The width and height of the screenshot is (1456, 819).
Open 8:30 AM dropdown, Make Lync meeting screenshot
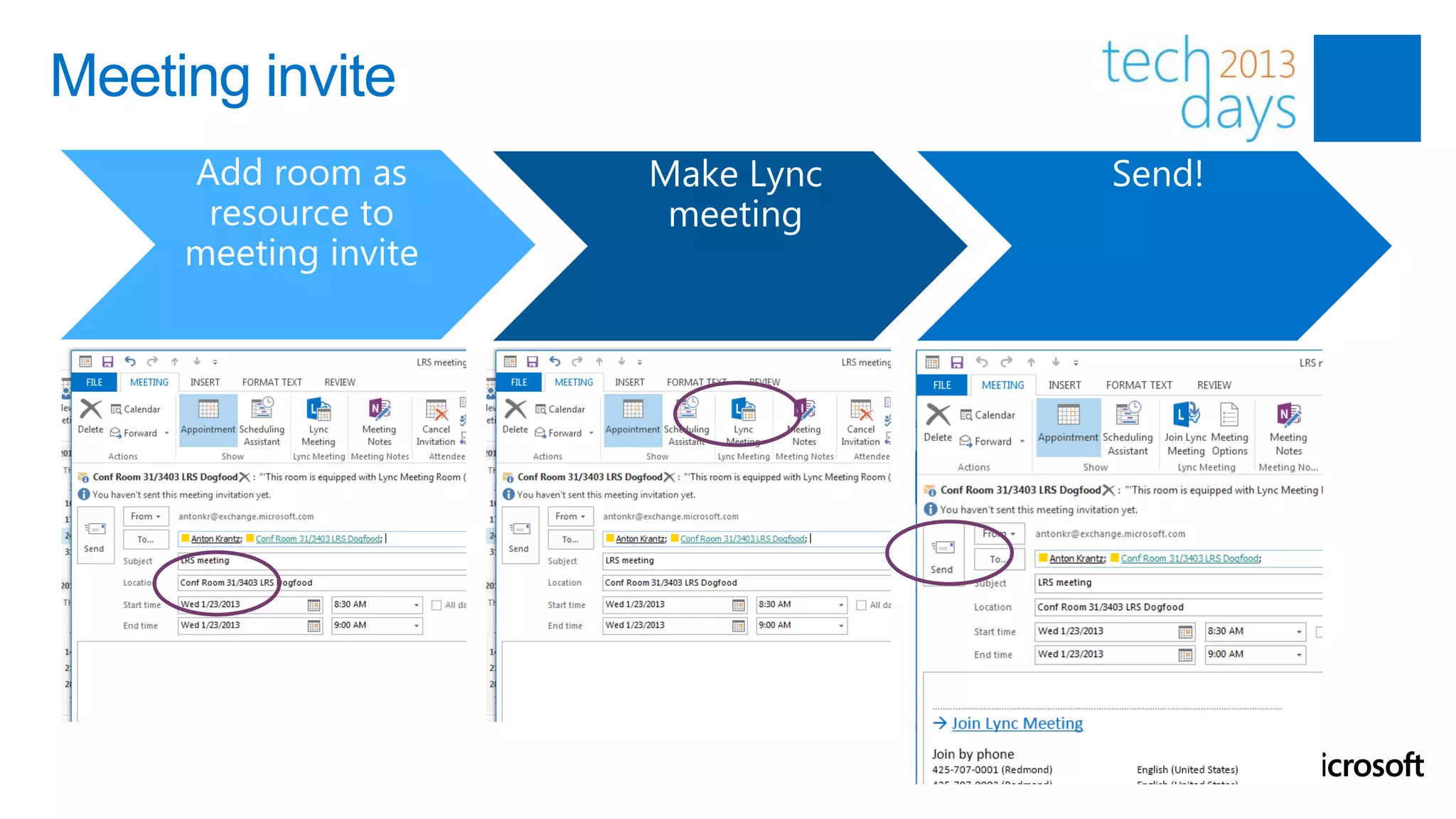841,605
